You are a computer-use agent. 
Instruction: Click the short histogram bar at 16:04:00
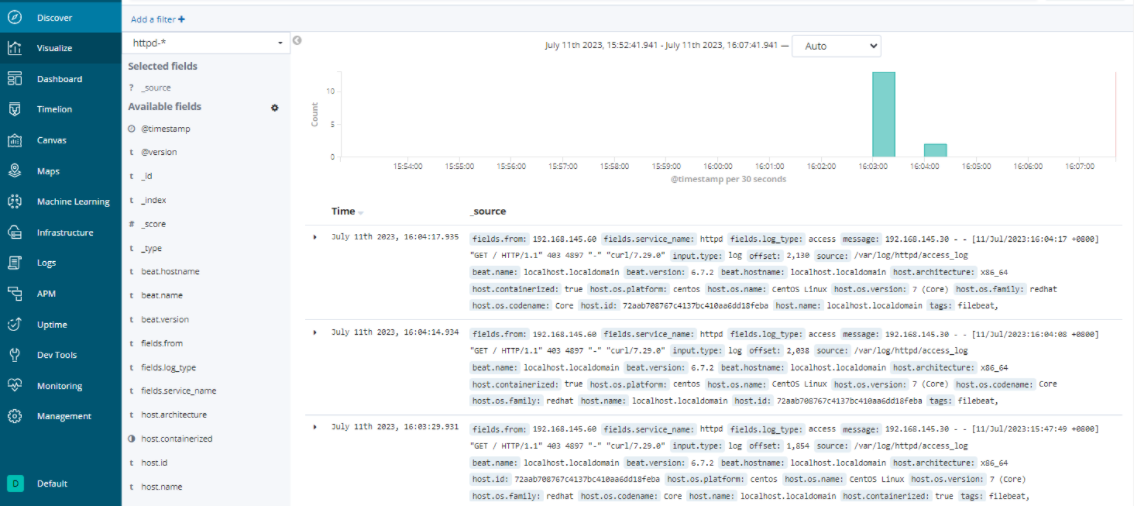[935, 150]
